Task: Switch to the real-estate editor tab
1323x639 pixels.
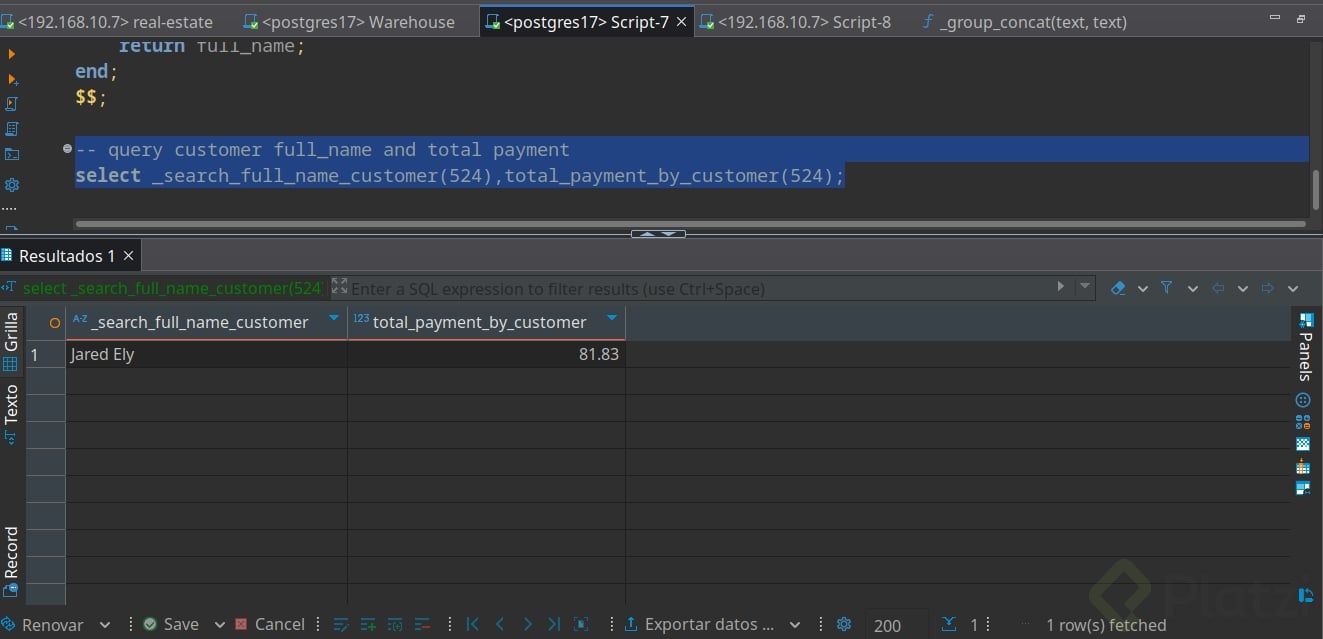Action: tap(108, 21)
